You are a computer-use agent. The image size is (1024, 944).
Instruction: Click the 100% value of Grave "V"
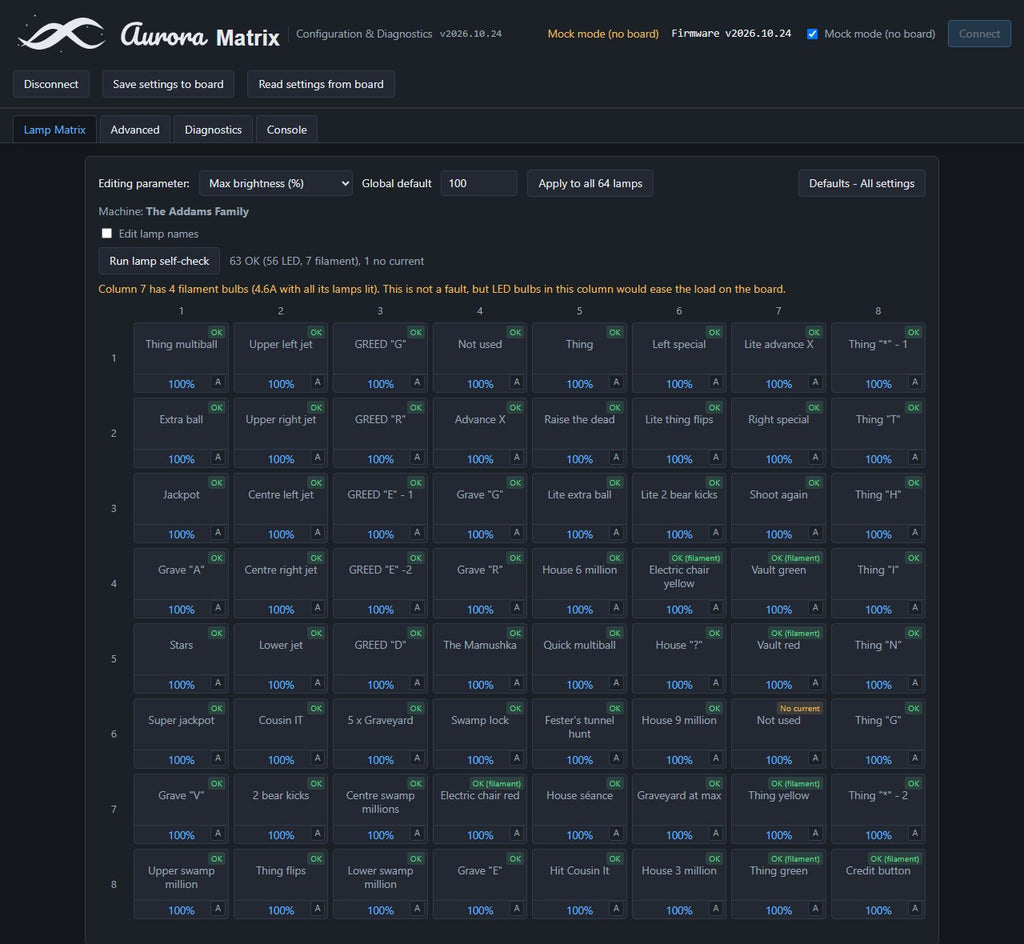coord(181,835)
